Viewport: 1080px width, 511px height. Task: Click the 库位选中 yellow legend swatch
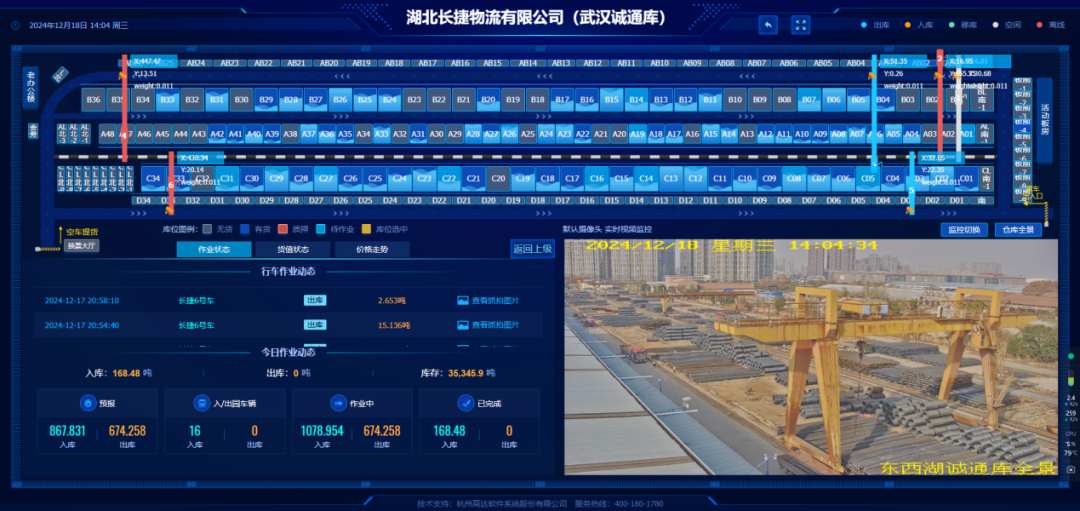[x=367, y=229]
